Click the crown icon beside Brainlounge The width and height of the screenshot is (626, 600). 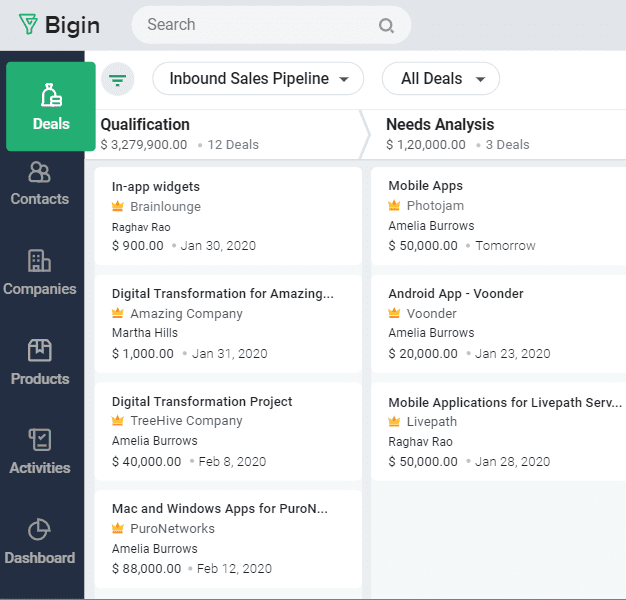point(117,206)
